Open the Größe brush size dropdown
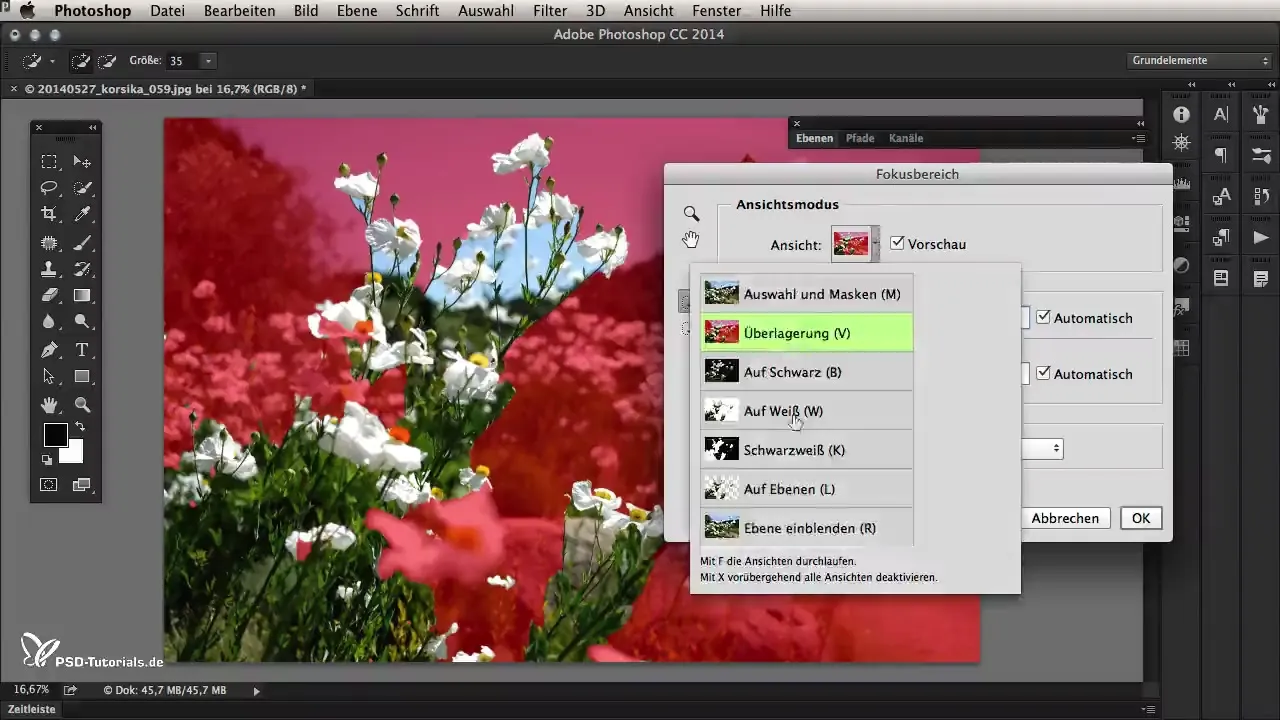Screen dimensions: 1280x720 [208, 61]
